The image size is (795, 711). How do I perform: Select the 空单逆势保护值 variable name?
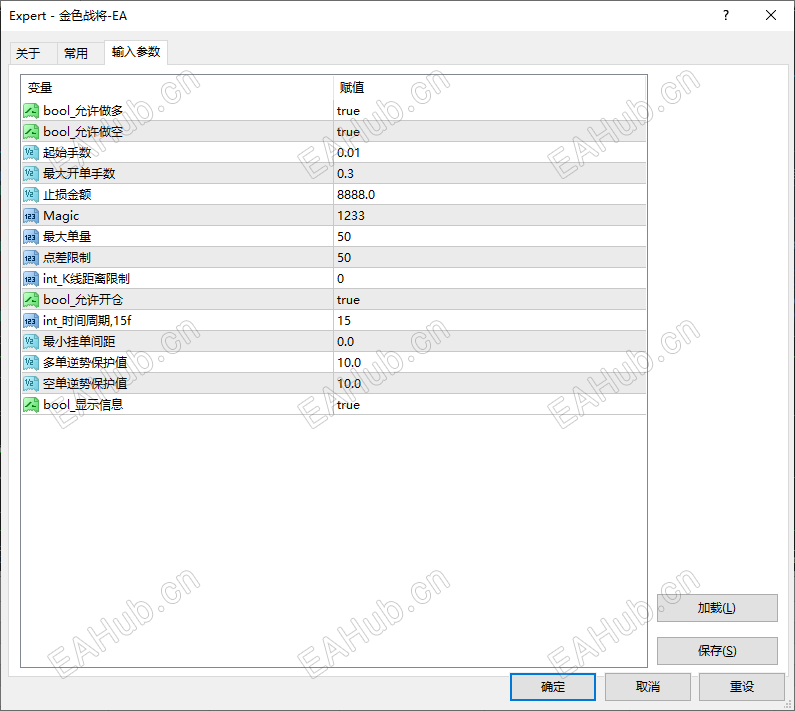[x=85, y=384]
